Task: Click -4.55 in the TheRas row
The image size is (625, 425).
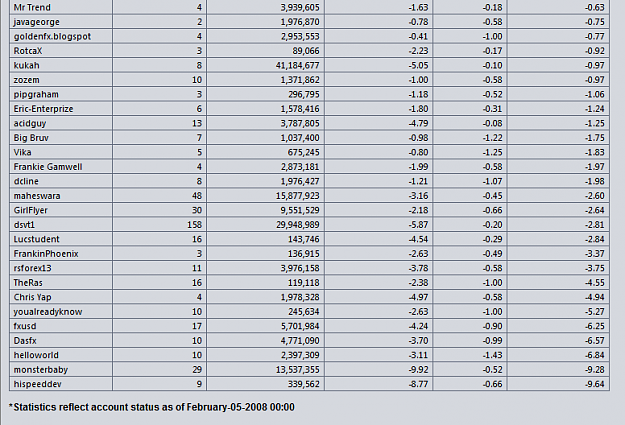Action: (x=595, y=283)
